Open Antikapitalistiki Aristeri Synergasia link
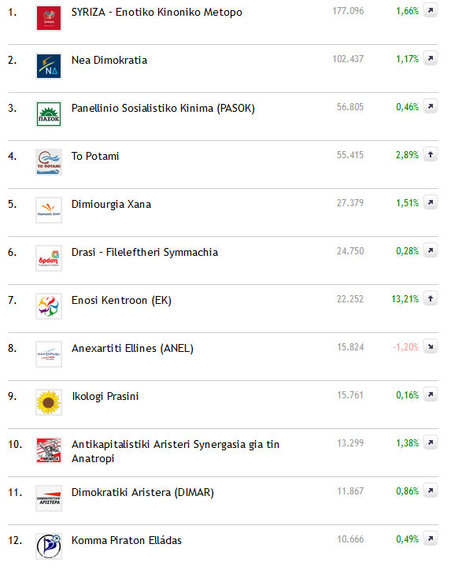The image size is (451, 570). [175, 451]
